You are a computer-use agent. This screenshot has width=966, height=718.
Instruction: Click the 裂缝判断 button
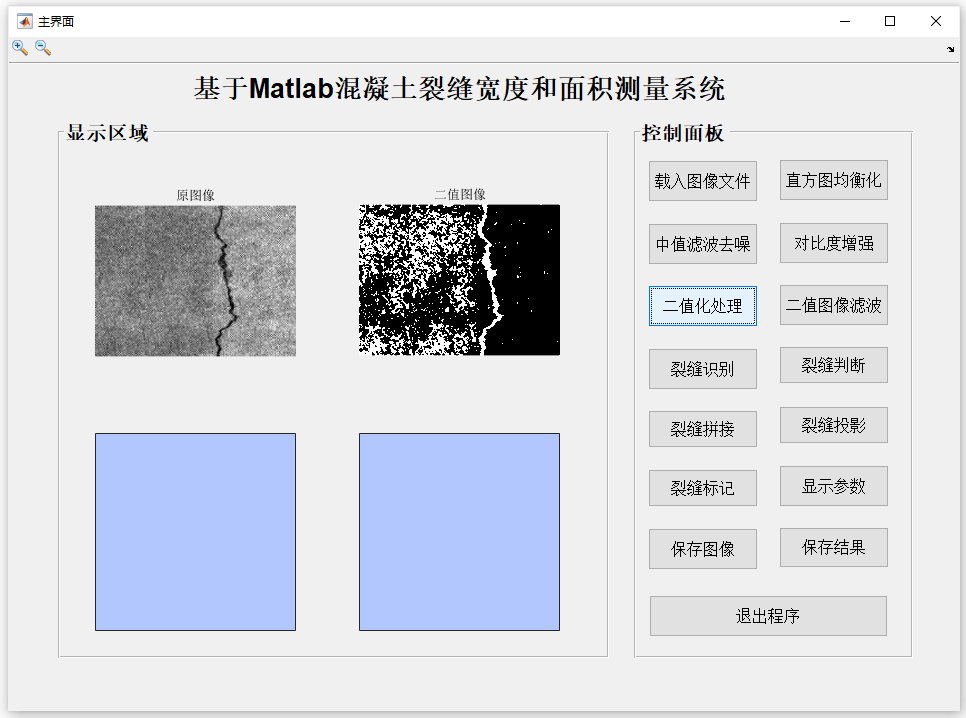tap(834, 365)
